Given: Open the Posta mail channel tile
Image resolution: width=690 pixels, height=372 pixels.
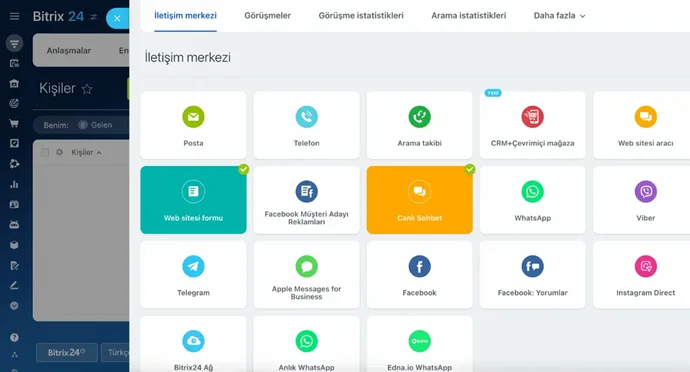Looking at the screenshot, I should click(193, 125).
